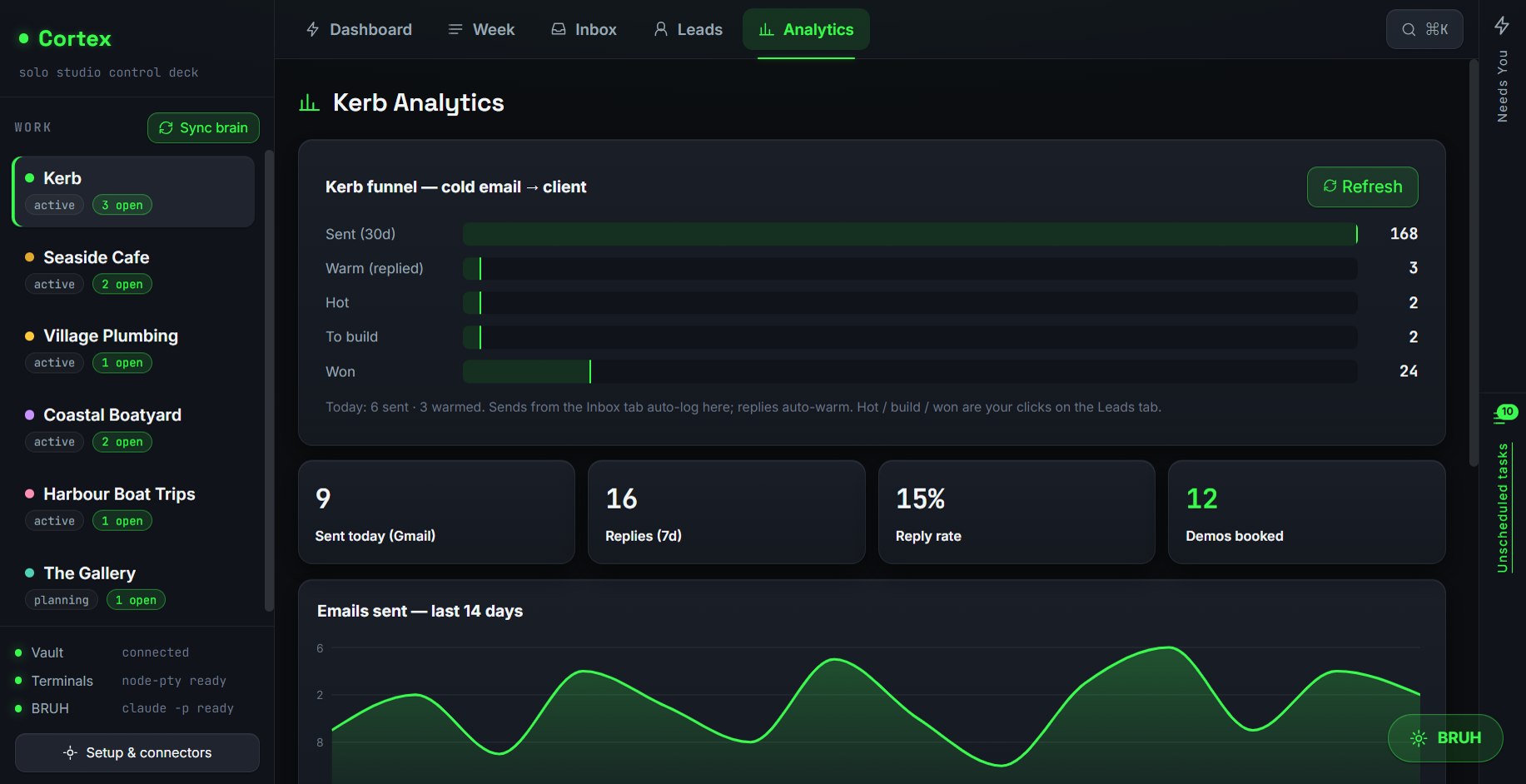Click The Gallery's planning badge

click(x=62, y=600)
